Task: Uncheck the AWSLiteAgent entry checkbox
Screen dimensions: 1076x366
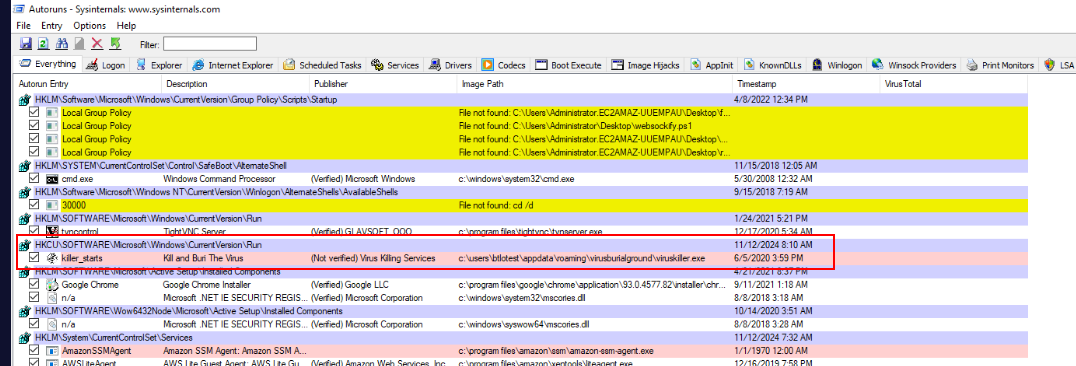Action: tap(34, 363)
